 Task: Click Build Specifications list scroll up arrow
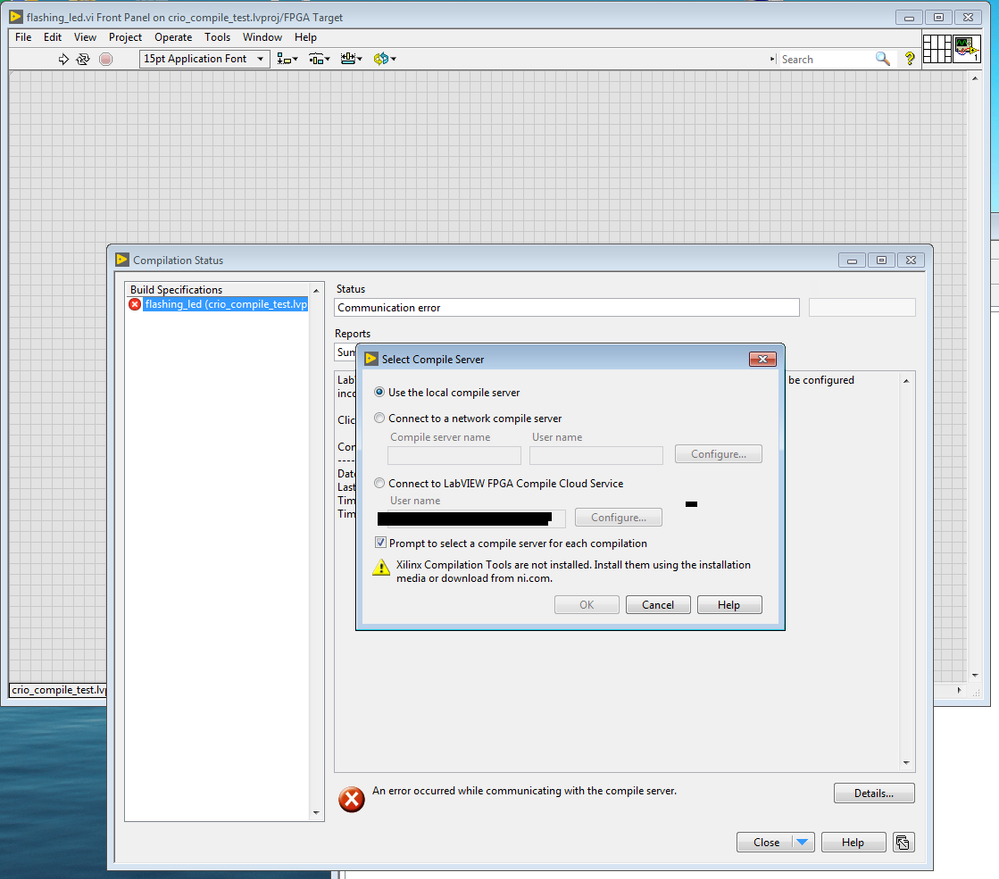(316, 291)
